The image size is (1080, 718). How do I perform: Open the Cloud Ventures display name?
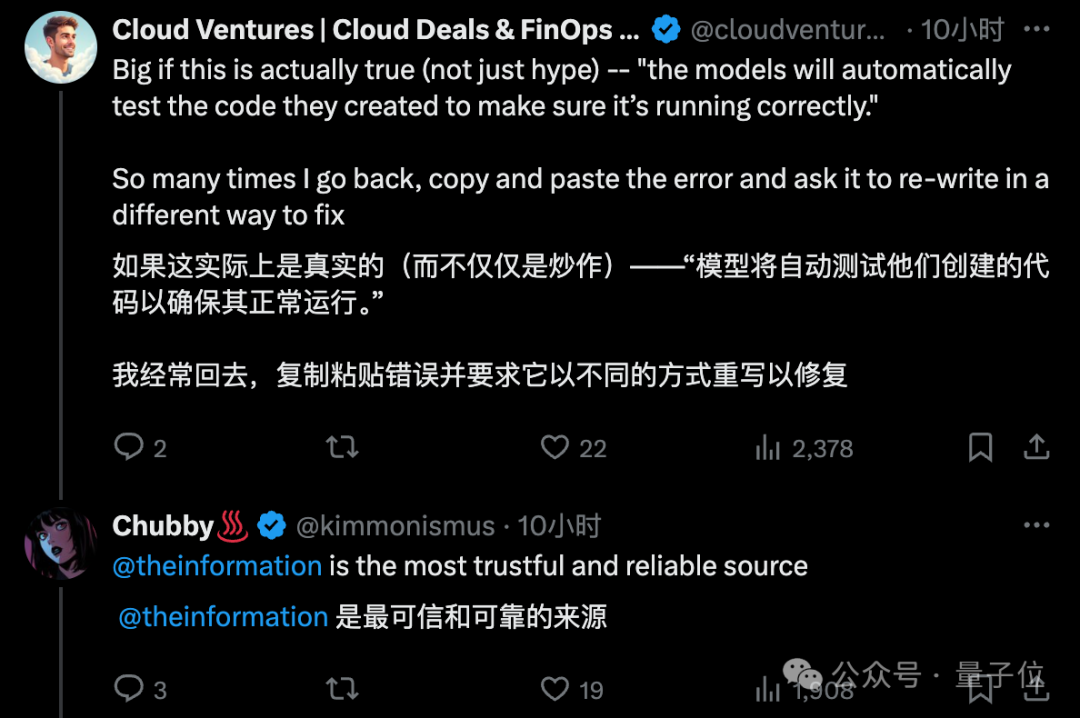tap(375, 30)
